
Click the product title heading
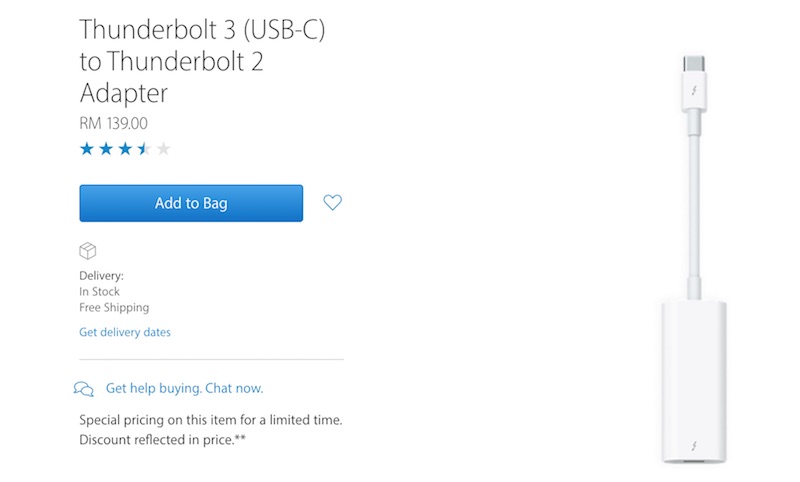202,61
